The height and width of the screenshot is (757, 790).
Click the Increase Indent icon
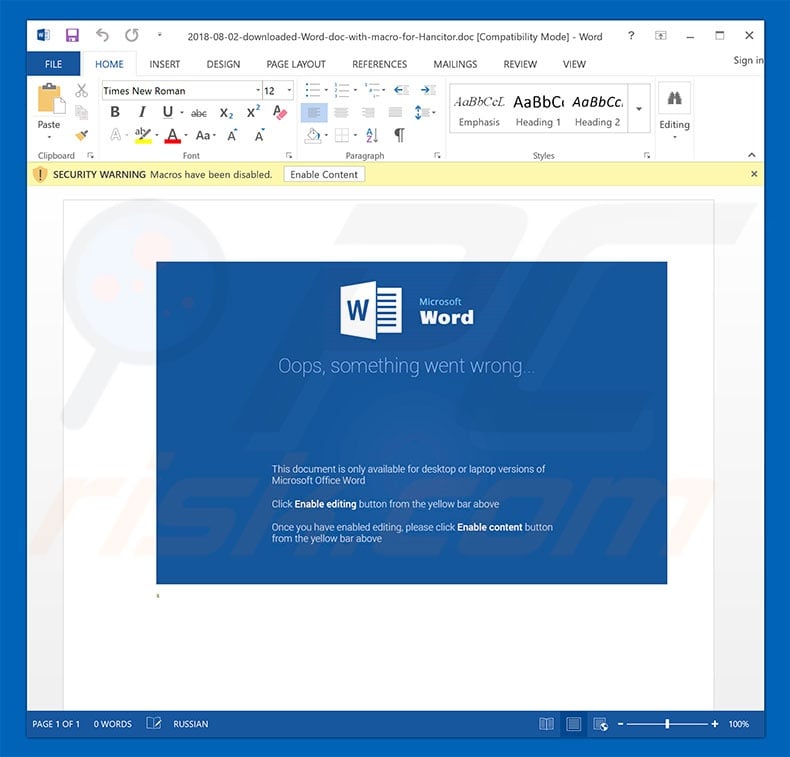coord(428,90)
